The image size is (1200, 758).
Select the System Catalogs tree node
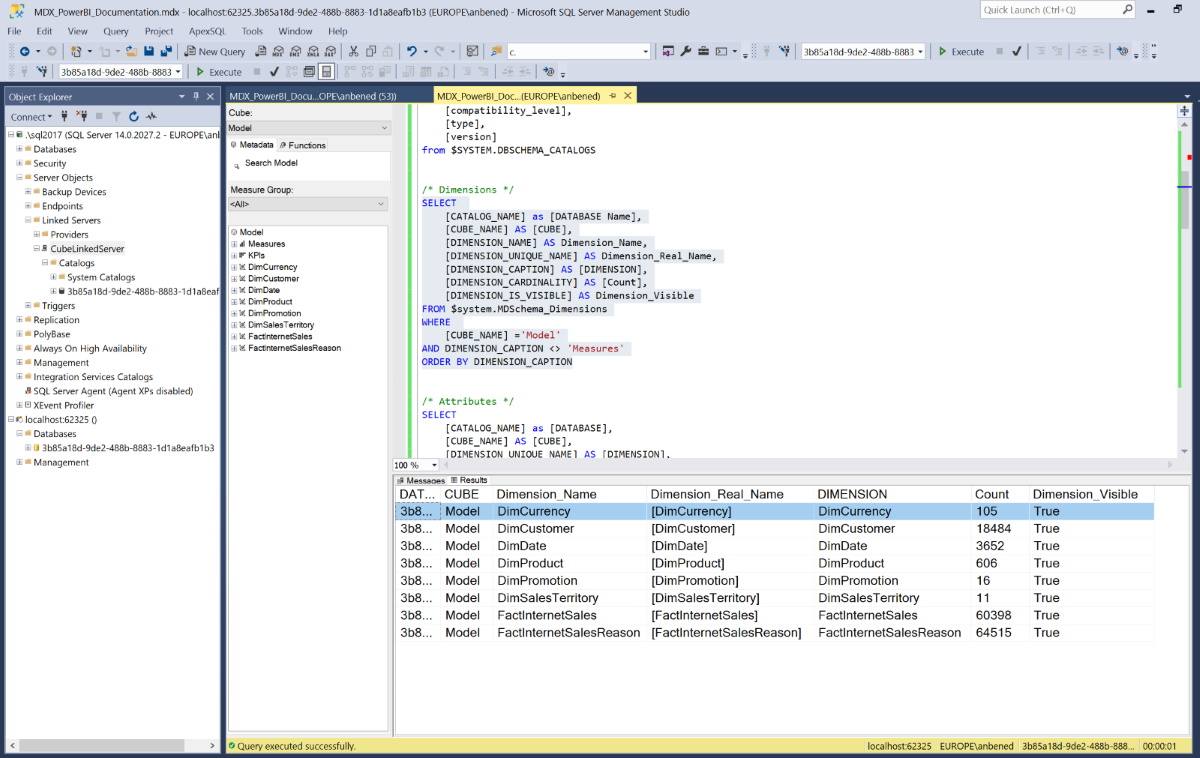[x=101, y=277]
